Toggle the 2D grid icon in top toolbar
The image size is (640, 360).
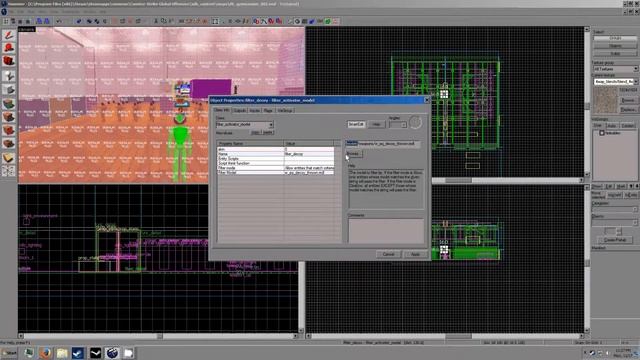click(x=6, y=21)
